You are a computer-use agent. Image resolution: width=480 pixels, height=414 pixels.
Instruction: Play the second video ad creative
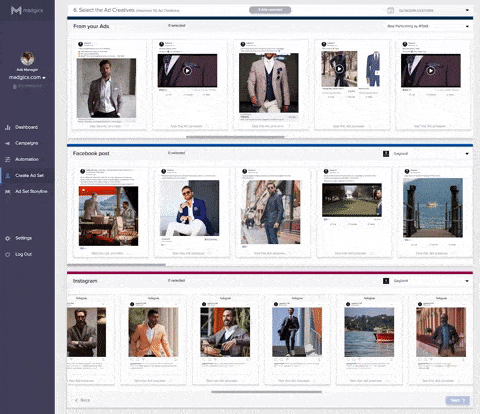(187, 70)
